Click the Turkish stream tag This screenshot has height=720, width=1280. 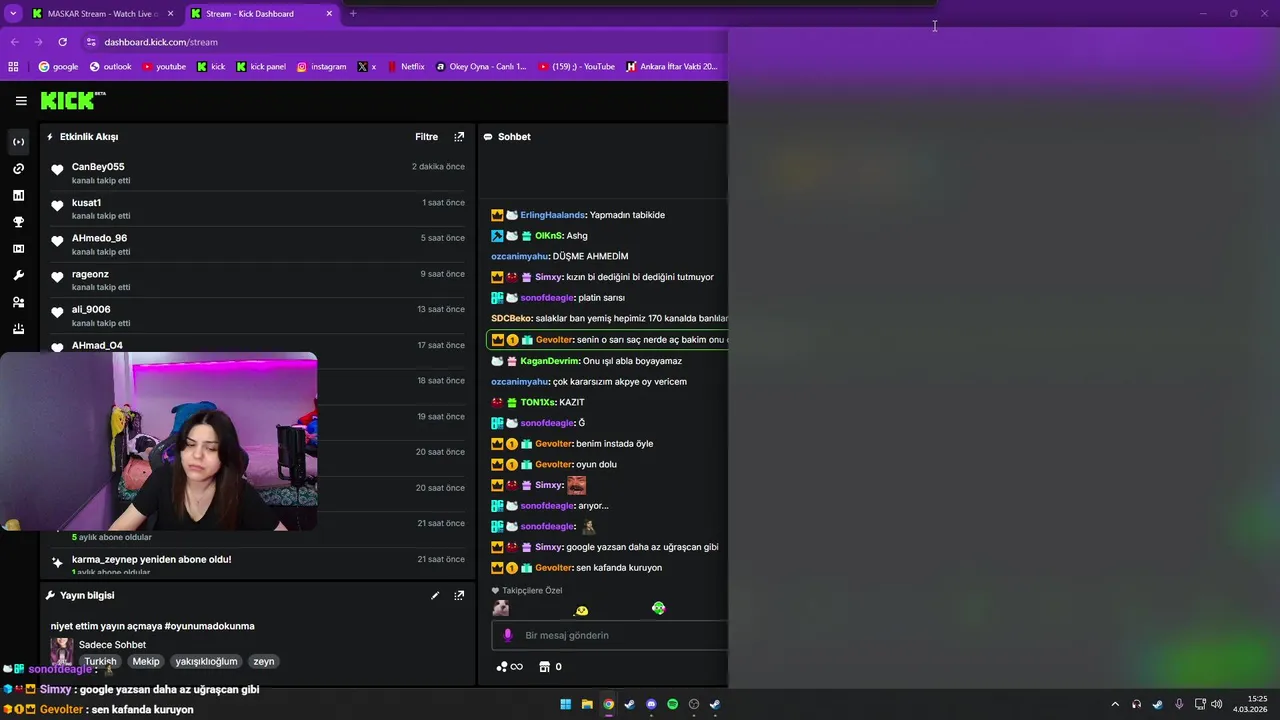tap(100, 661)
